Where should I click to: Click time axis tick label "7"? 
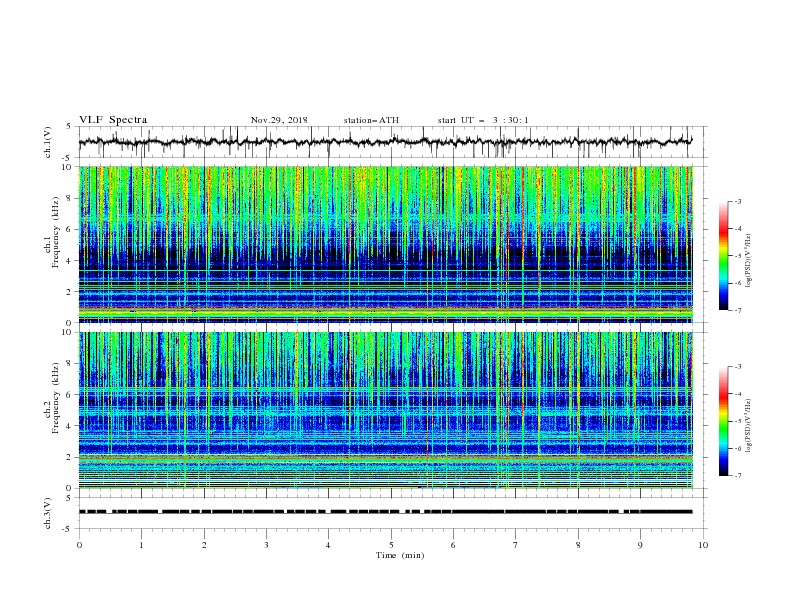click(x=516, y=545)
